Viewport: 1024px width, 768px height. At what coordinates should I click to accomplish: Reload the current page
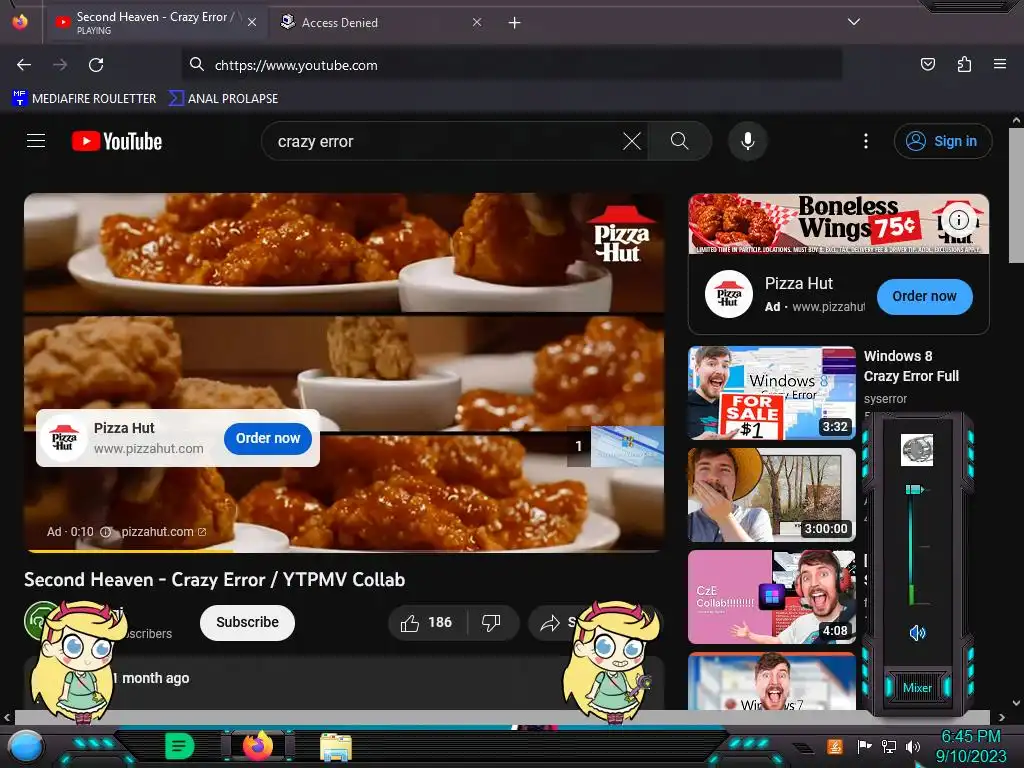tap(96, 65)
